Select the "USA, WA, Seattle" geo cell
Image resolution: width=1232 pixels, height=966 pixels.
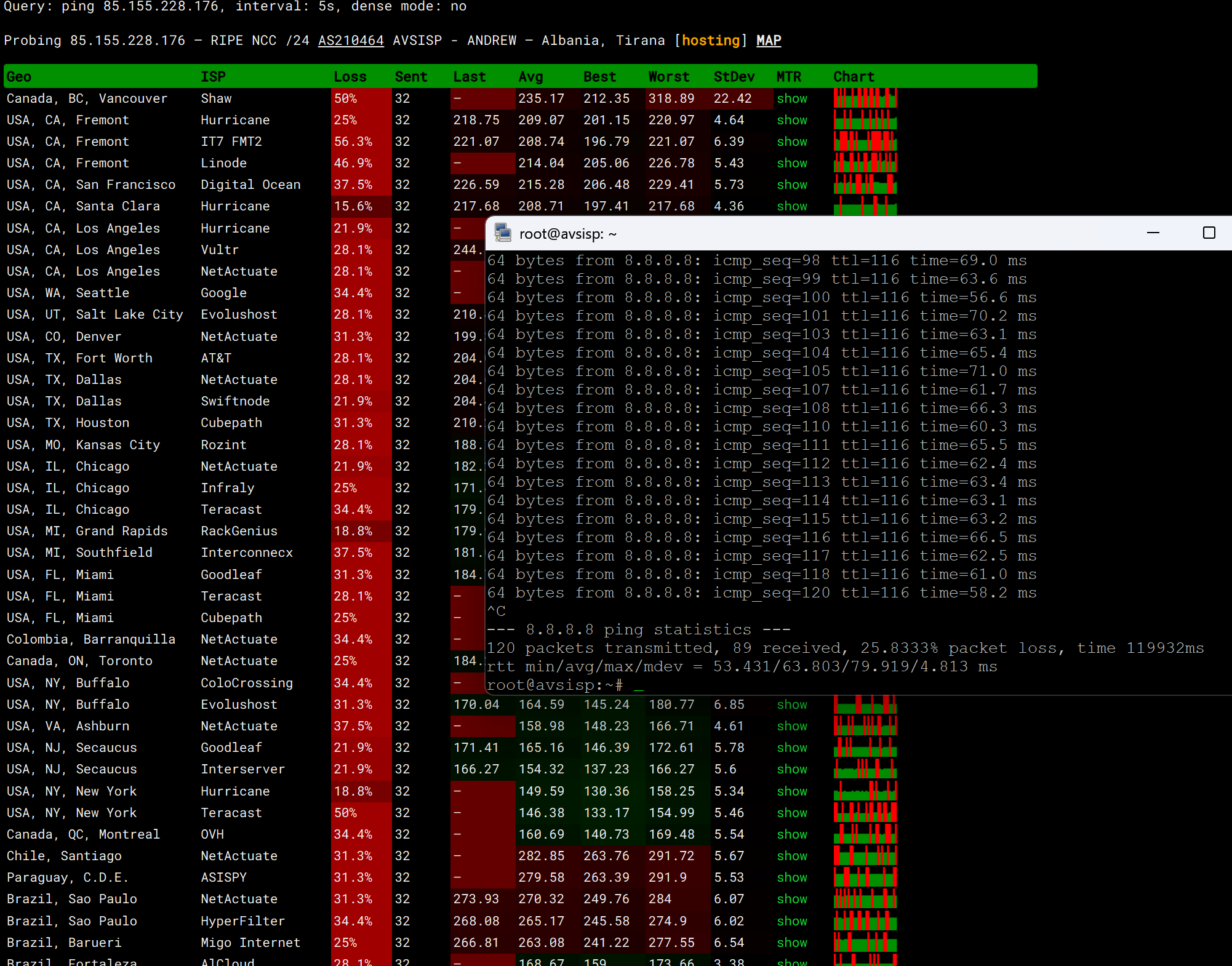(68, 293)
